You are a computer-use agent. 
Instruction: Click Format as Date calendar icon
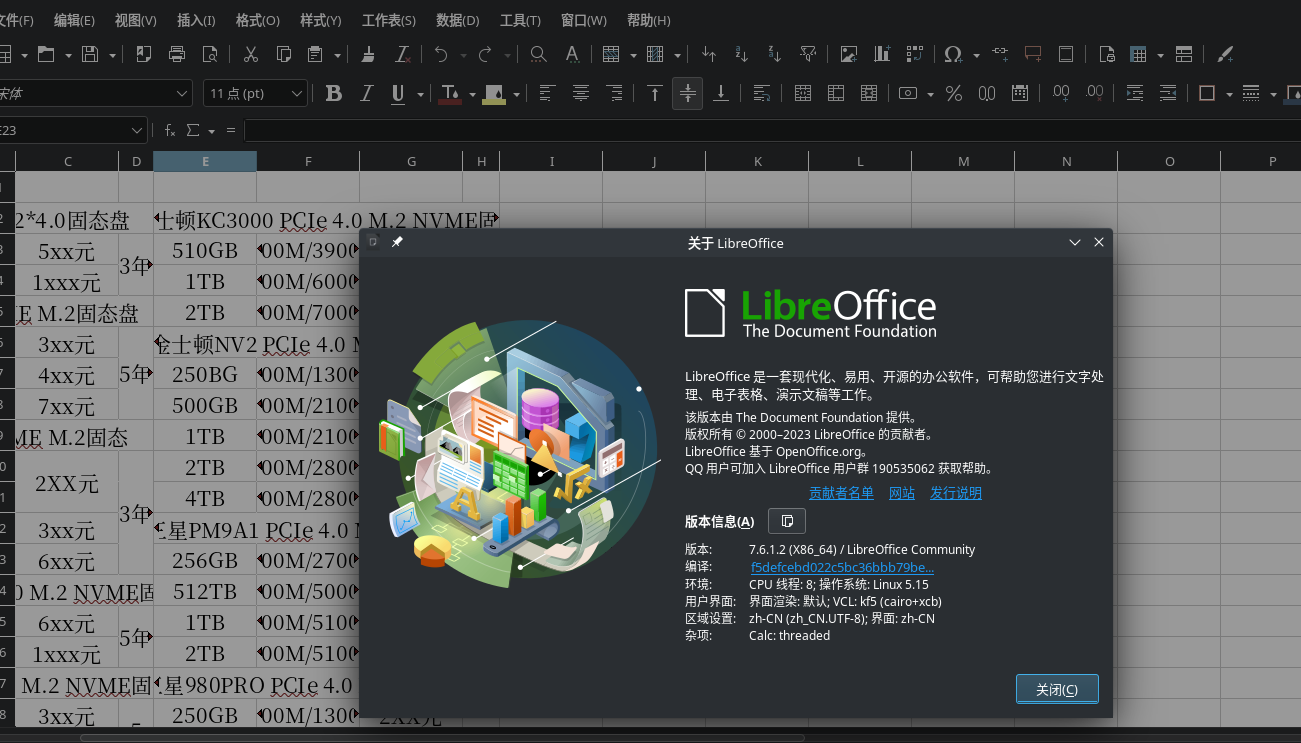click(x=1020, y=93)
